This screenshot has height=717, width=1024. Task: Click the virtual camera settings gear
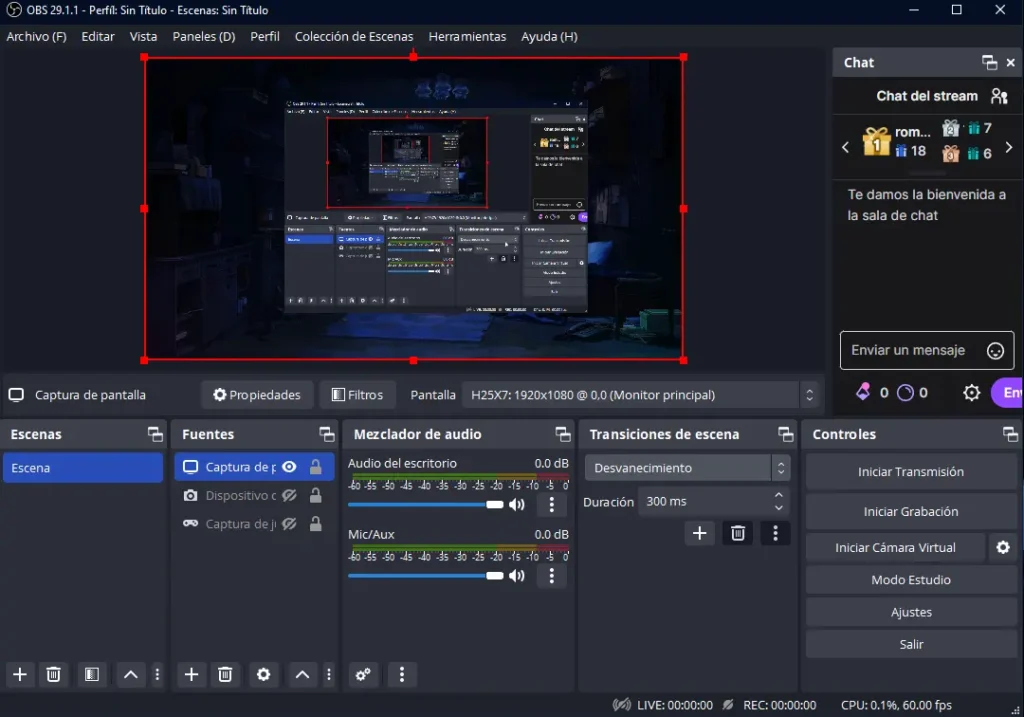(1002, 548)
